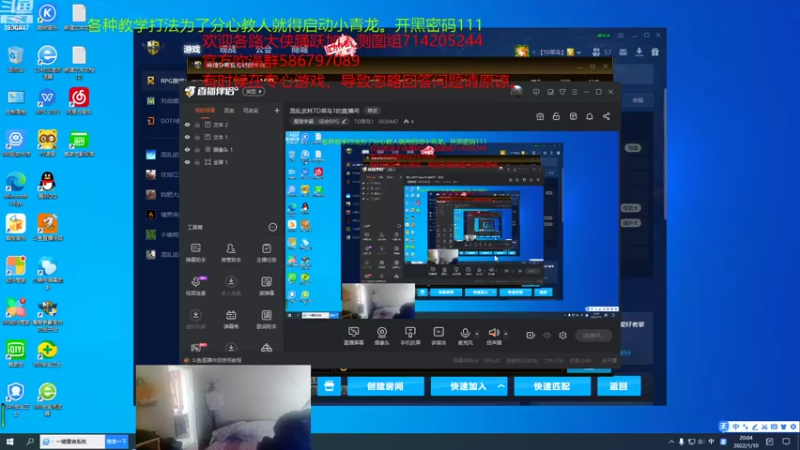800x450 pixels.
Task: Open the streaming settings gear icon
Action: point(563,335)
